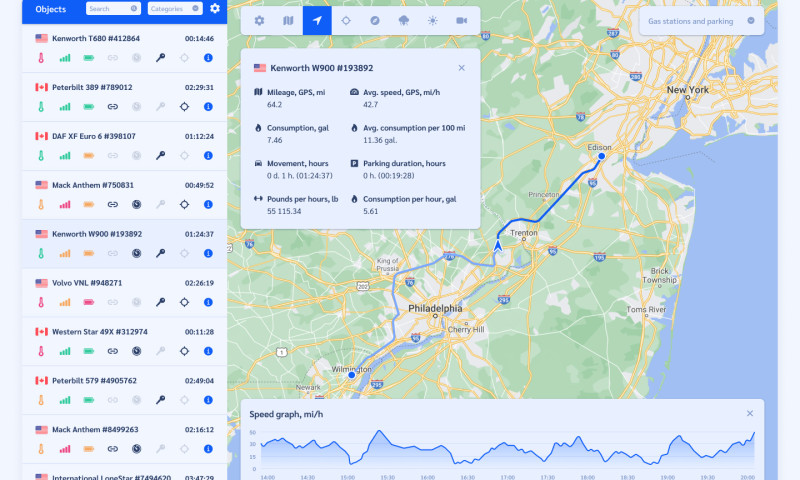
Task: Click tachograph icon for Western Star 49X #312974
Action: (136, 351)
